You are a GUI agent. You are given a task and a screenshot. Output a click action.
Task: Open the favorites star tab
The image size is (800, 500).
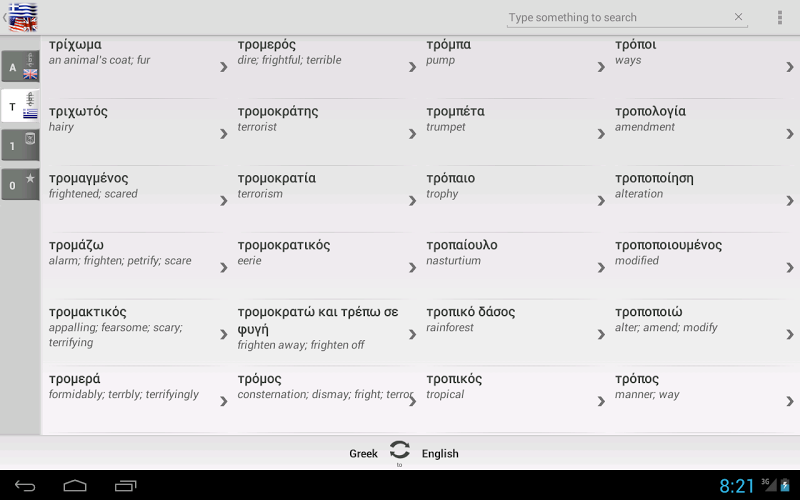pyautogui.click(x=20, y=184)
